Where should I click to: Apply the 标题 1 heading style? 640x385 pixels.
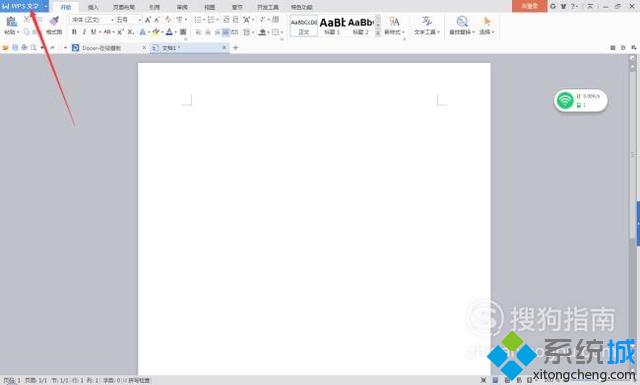pyautogui.click(x=332, y=26)
